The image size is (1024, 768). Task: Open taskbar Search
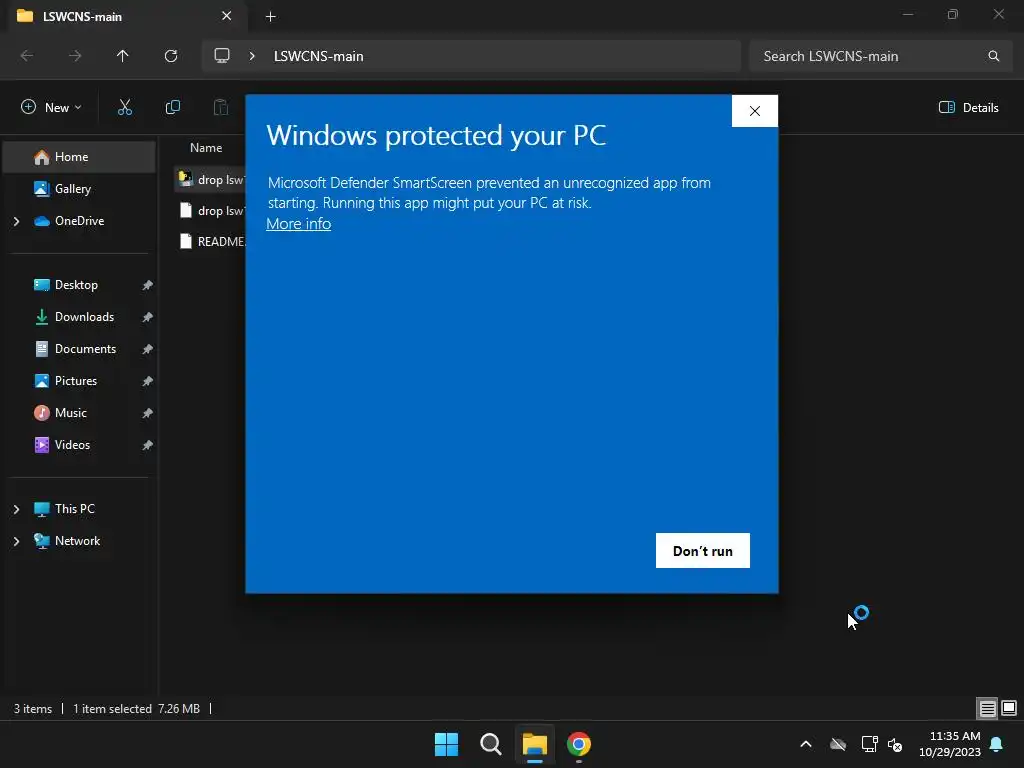pyautogui.click(x=490, y=744)
